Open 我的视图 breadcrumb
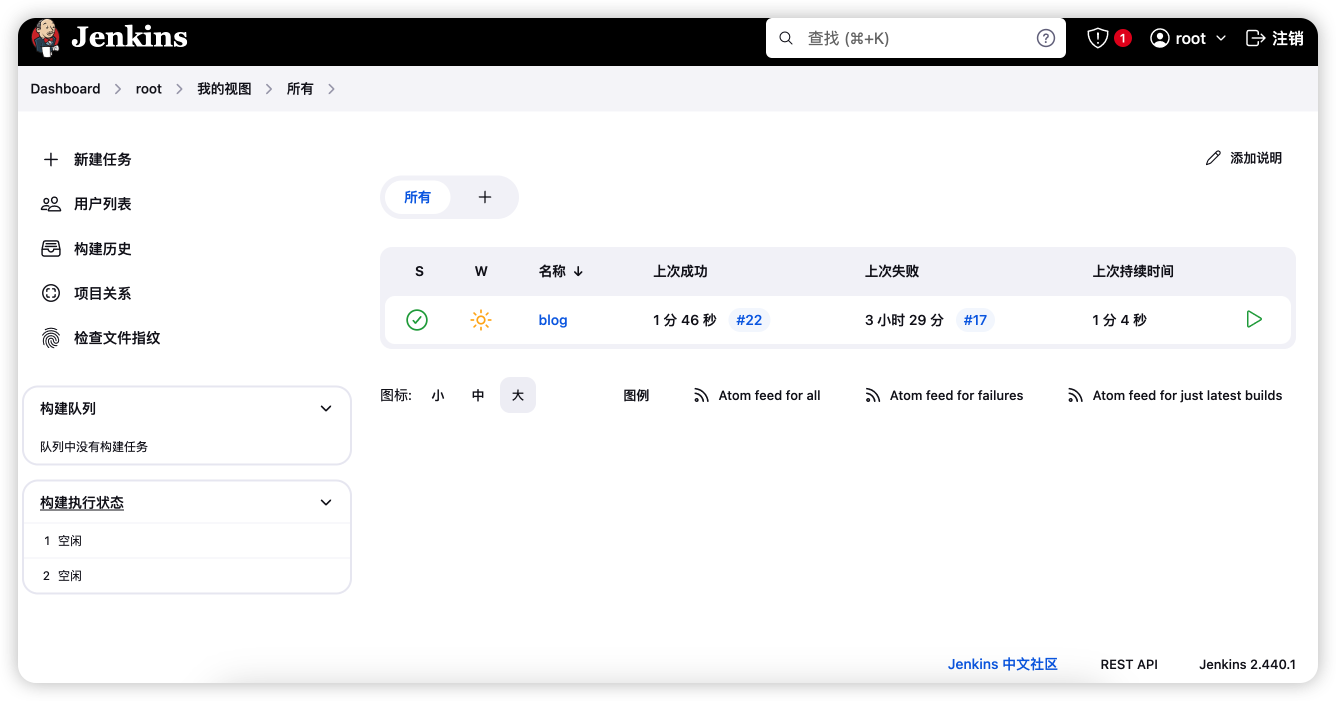The width and height of the screenshot is (1336, 701). click(x=224, y=89)
